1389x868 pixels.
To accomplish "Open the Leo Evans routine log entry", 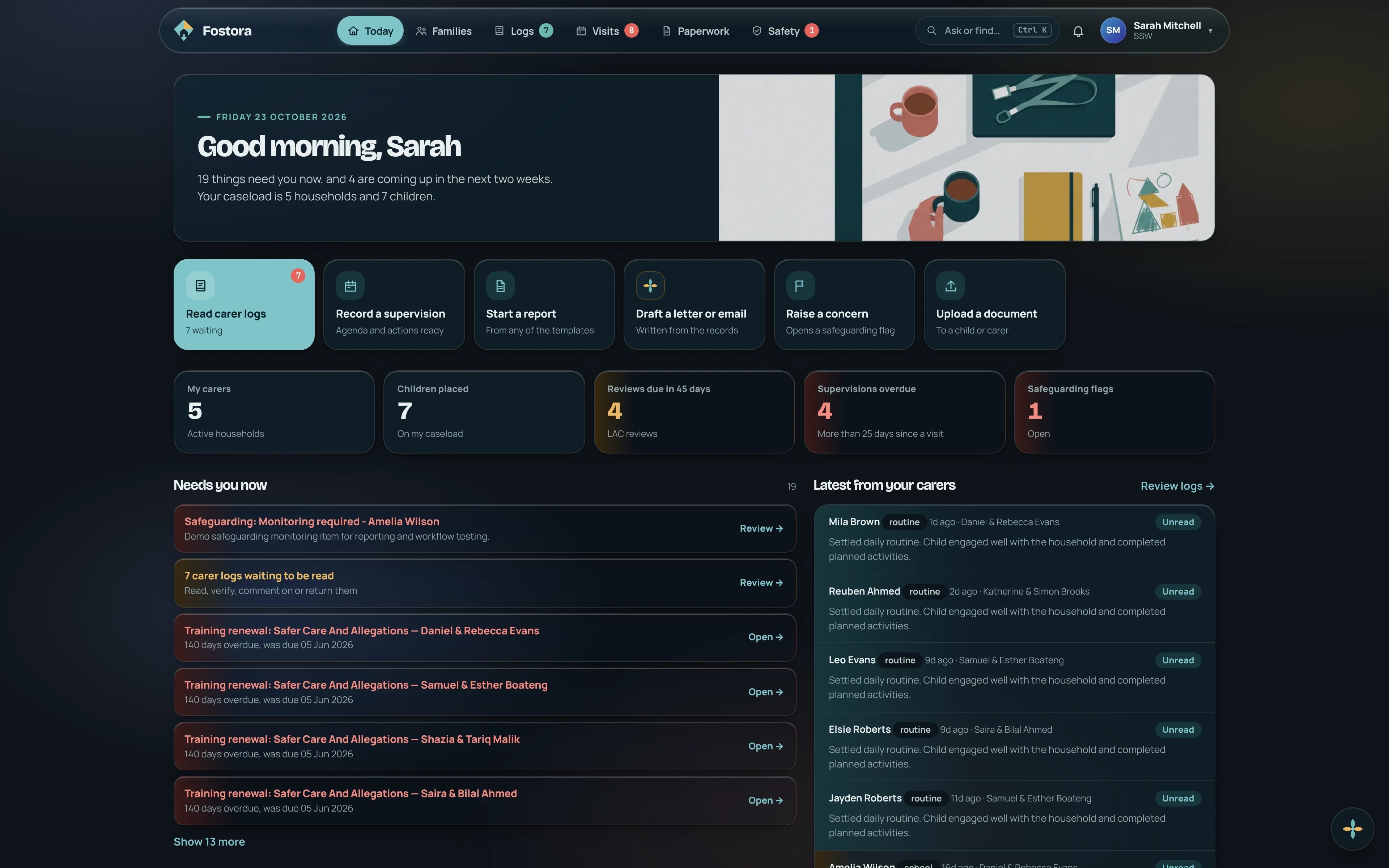I will tap(1014, 677).
